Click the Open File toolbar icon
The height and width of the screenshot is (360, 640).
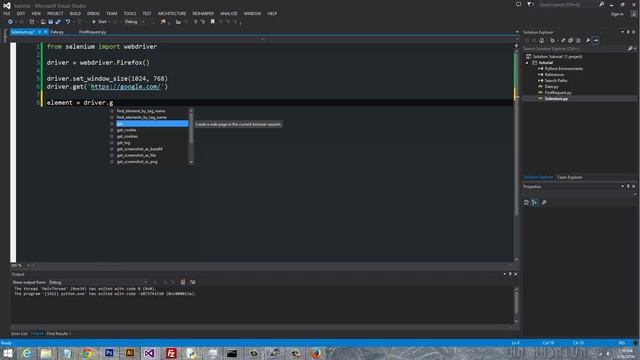[x=43, y=22]
